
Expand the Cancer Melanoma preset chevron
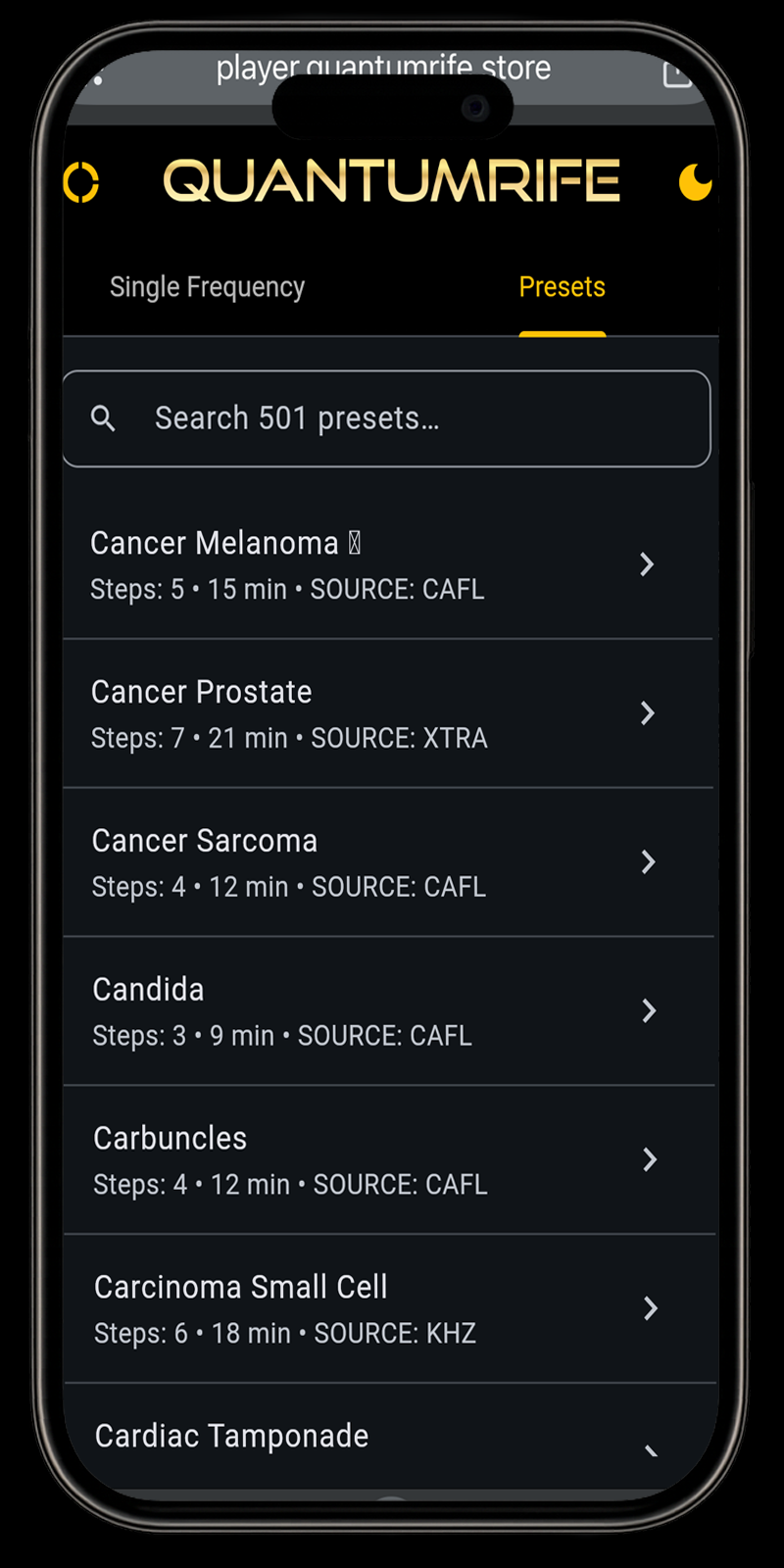(647, 564)
